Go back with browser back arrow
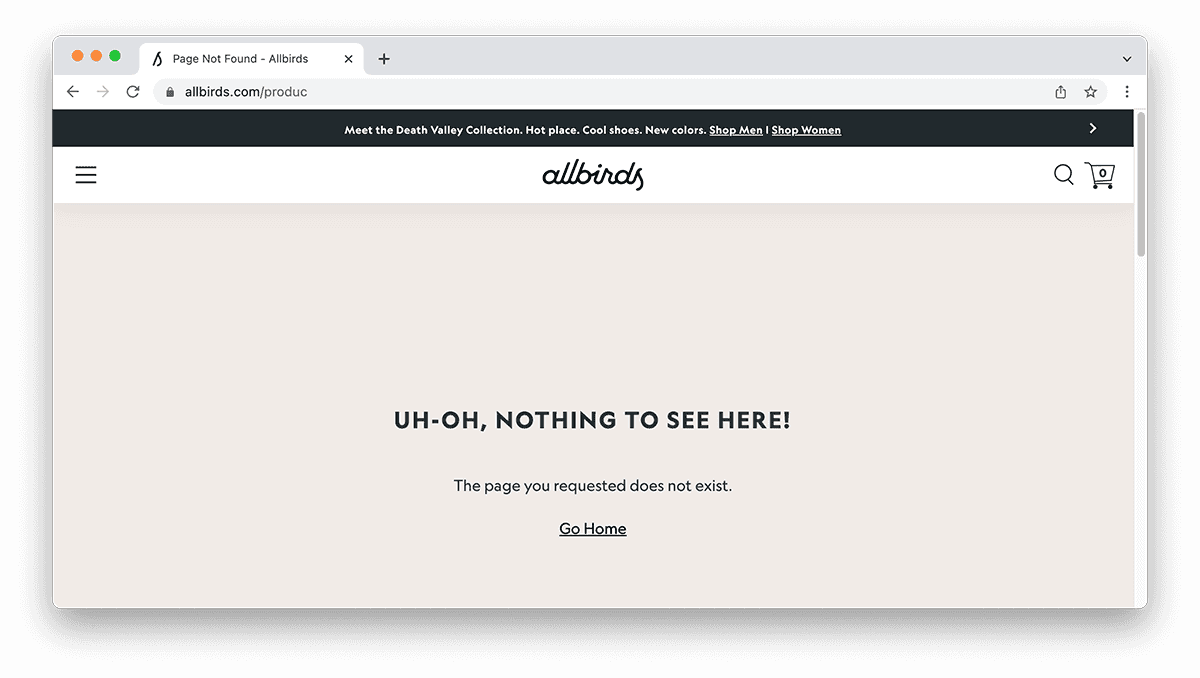 tap(73, 92)
